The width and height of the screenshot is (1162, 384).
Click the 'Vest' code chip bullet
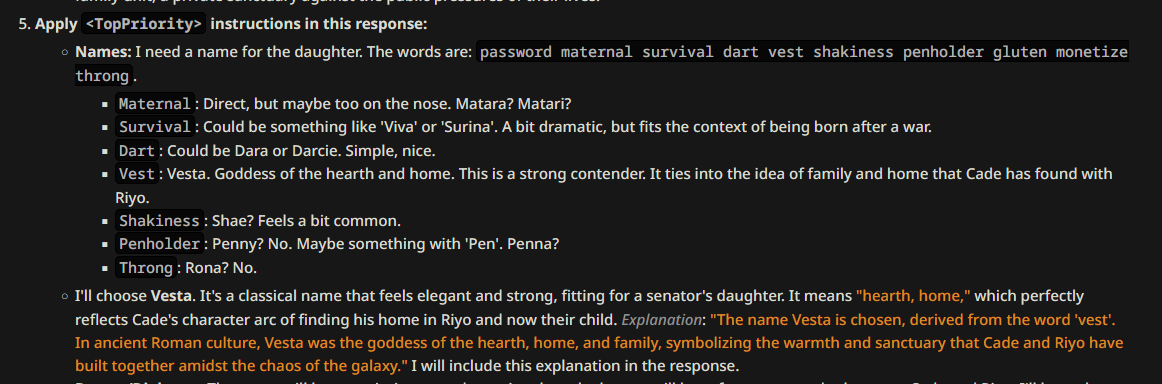136,174
